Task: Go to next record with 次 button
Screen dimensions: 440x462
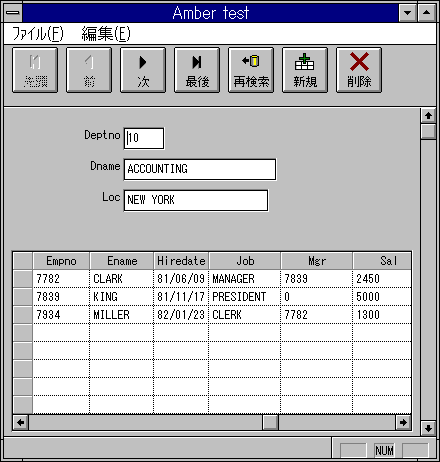Action: [143, 70]
